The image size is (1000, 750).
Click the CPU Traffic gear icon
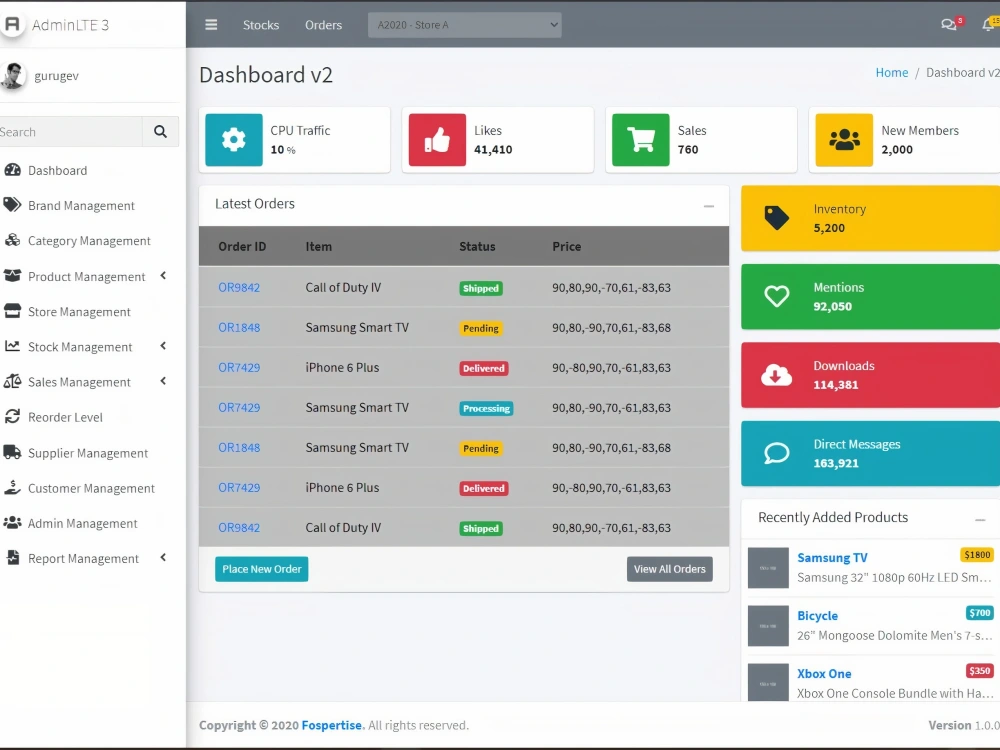click(x=233, y=140)
